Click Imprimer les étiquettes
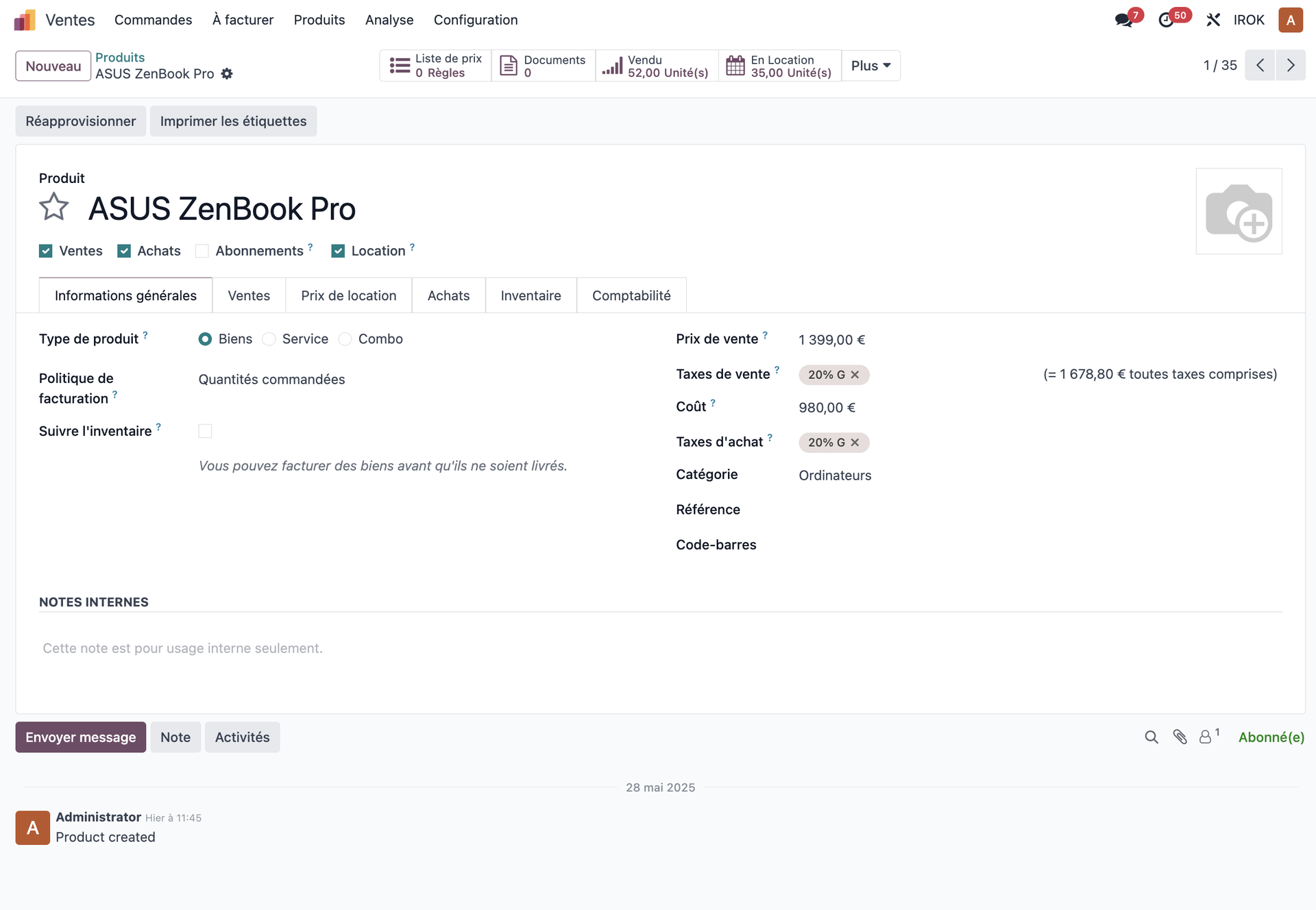The width and height of the screenshot is (1316, 910). click(x=234, y=121)
